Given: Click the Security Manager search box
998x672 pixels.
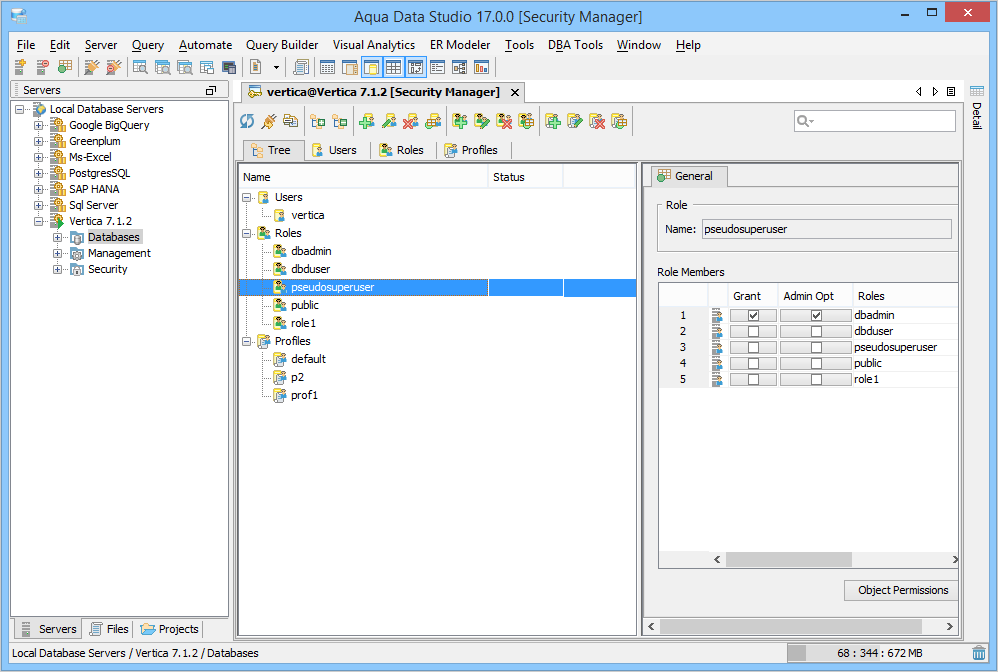Looking at the screenshot, I should tap(875, 121).
